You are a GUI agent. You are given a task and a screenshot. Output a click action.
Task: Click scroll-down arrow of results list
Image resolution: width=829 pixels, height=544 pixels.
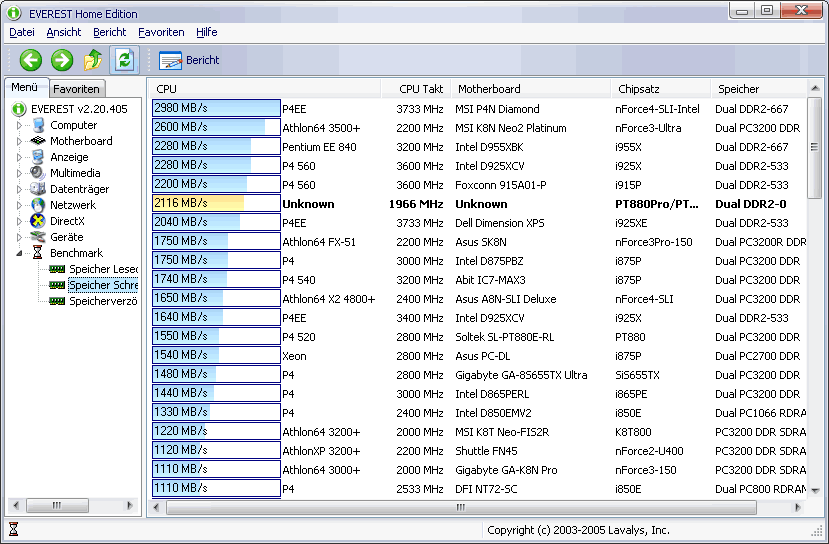(x=815, y=491)
